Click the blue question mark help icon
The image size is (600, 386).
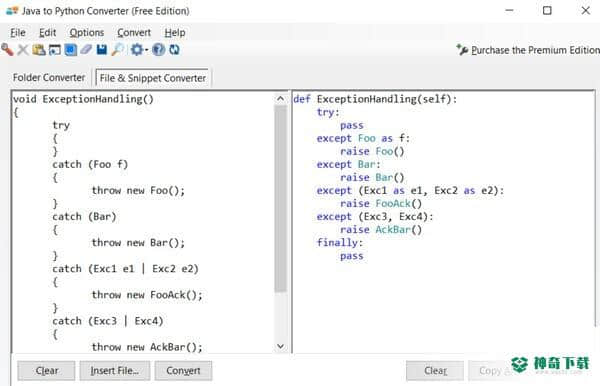pyautogui.click(x=158, y=50)
